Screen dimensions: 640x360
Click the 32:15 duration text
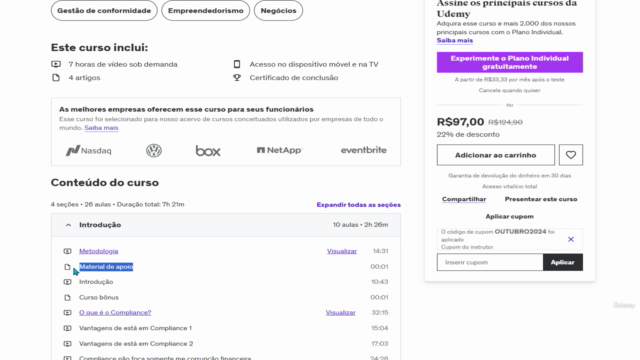(x=380, y=312)
